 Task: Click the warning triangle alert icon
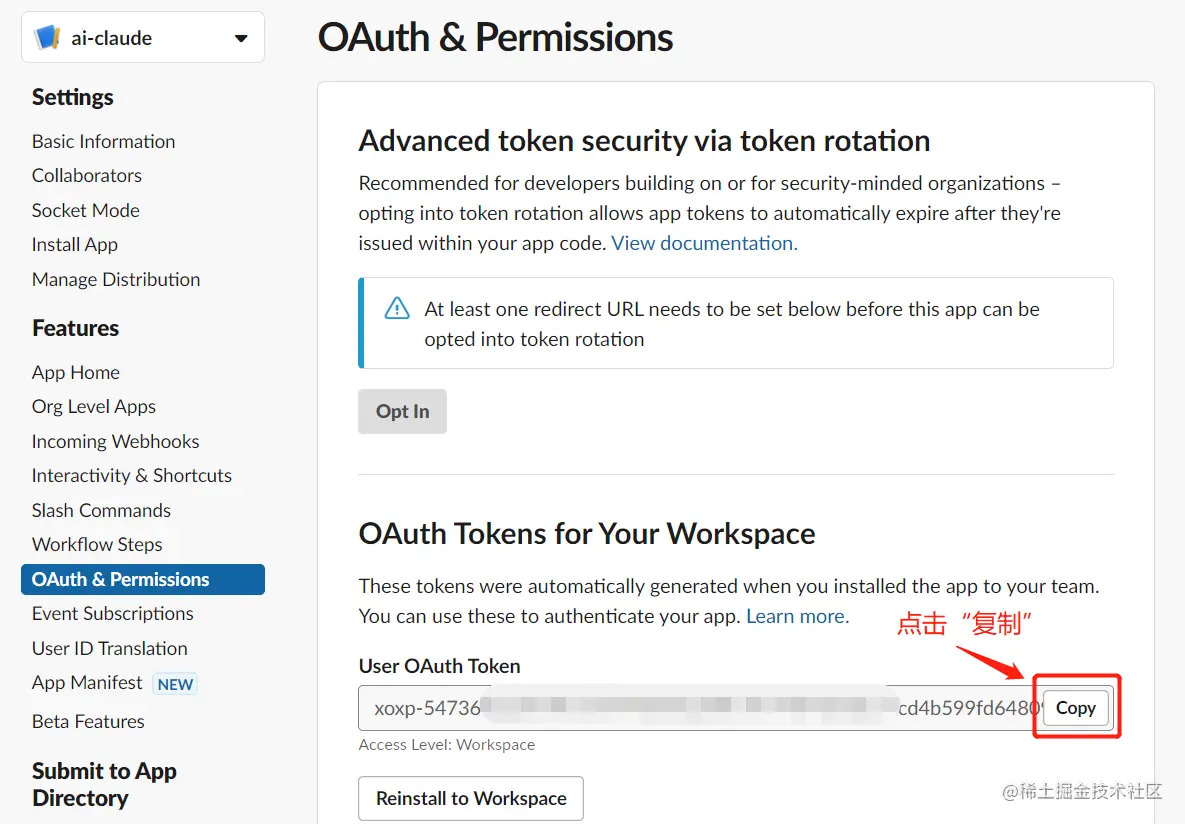point(397,308)
